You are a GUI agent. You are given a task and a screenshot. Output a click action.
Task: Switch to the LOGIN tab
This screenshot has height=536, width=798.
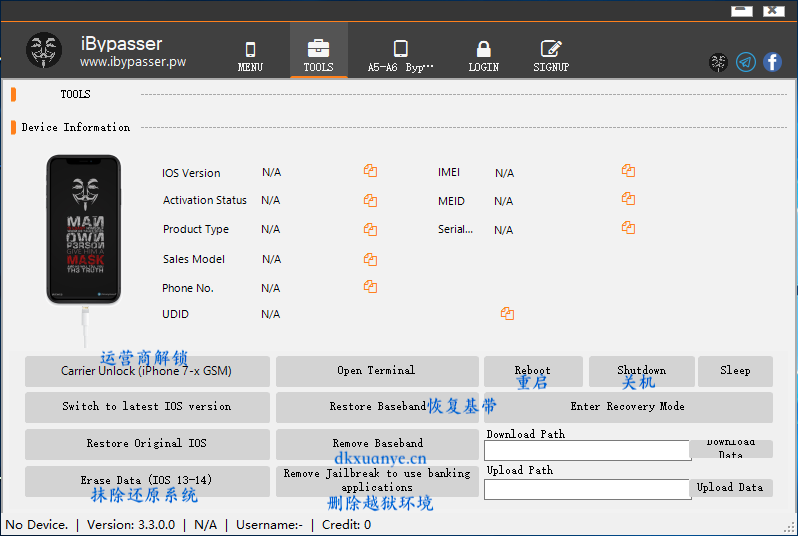pos(483,56)
